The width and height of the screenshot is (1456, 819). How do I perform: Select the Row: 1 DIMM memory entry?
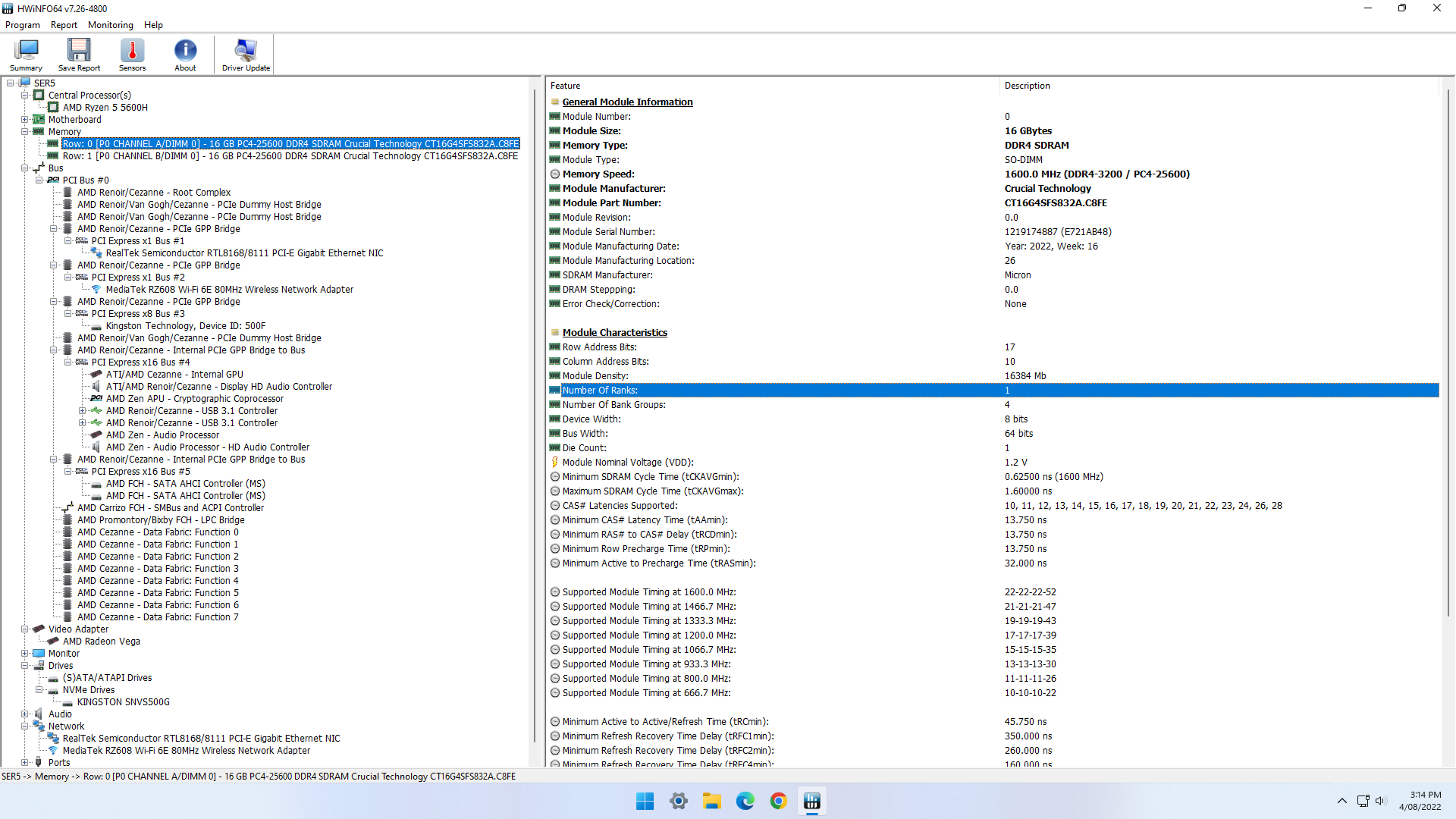pyautogui.click(x=290, y=156)
